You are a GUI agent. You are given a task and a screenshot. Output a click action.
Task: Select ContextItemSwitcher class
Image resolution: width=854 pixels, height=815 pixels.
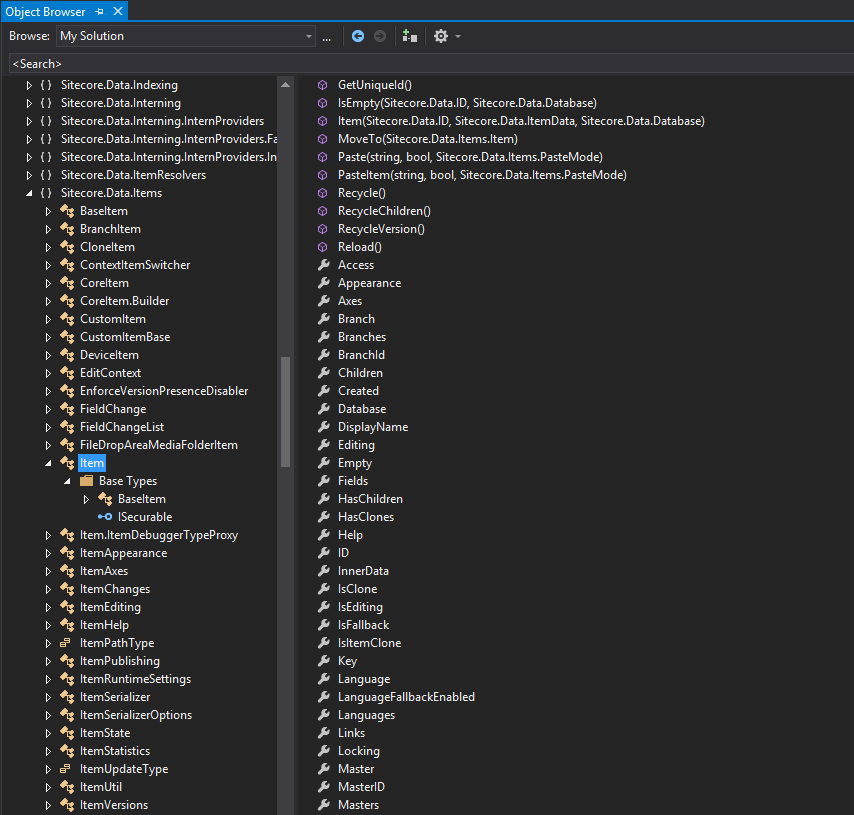[135, 265]
